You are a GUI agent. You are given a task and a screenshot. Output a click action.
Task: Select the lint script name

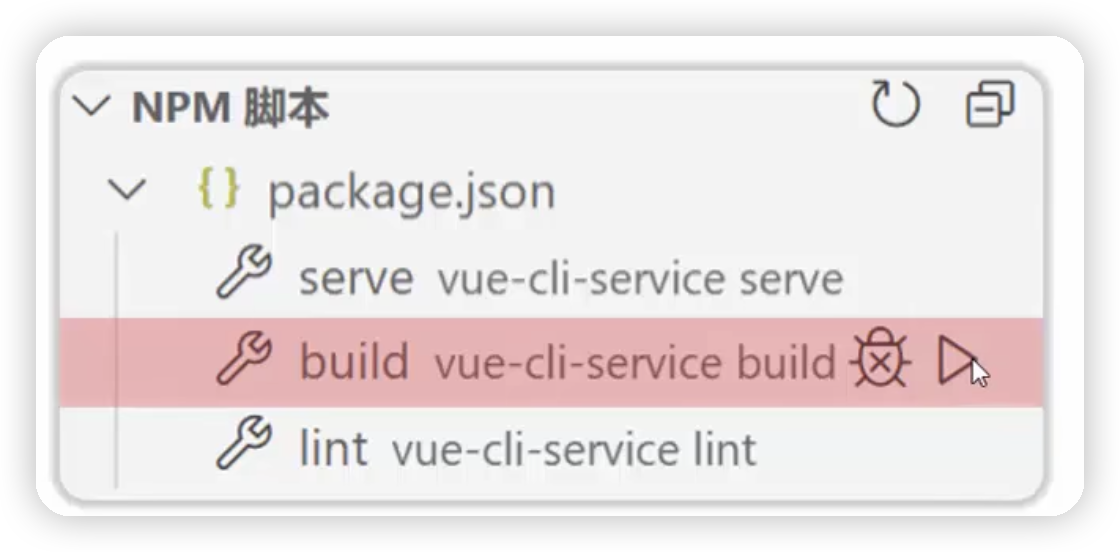(333, 448)
